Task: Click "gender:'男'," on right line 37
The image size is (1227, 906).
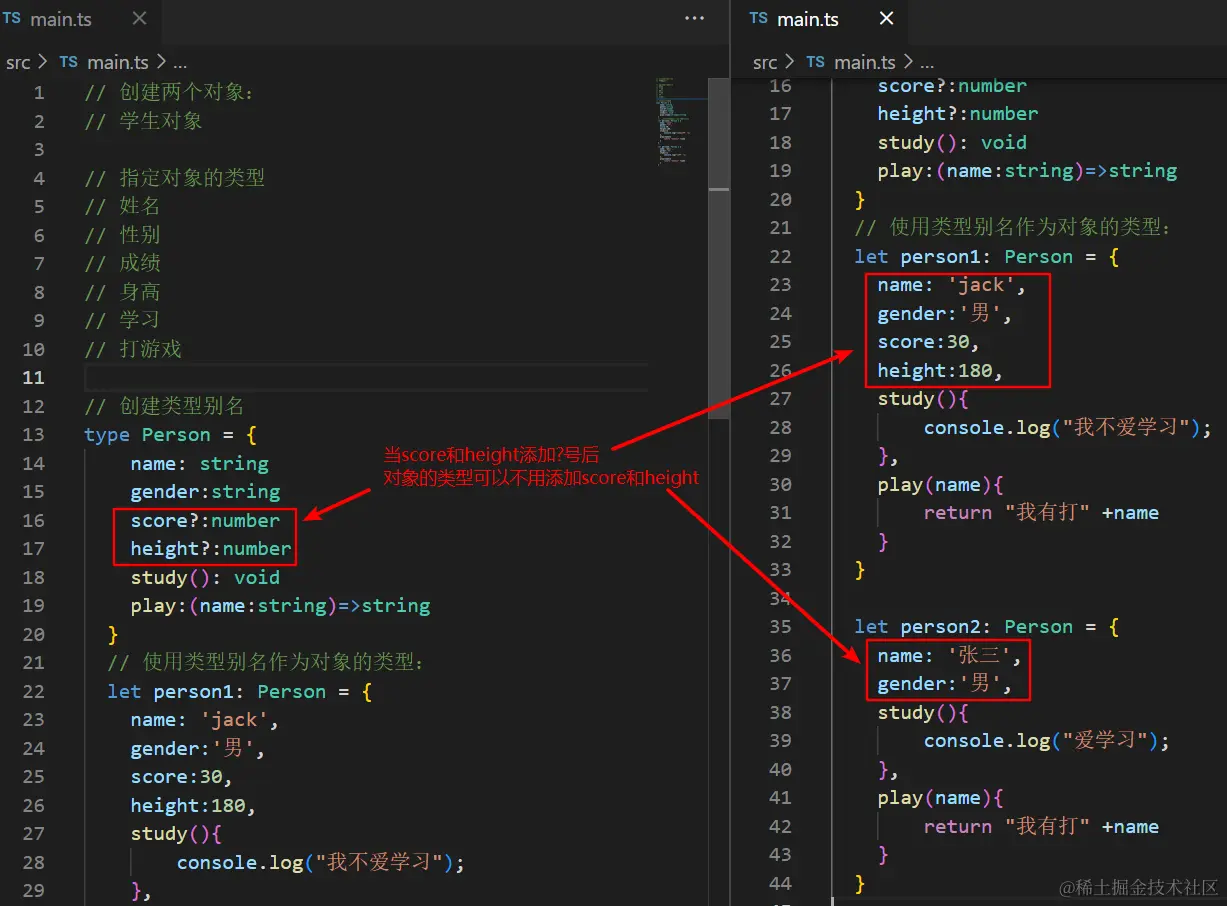Action: (946, 684)
